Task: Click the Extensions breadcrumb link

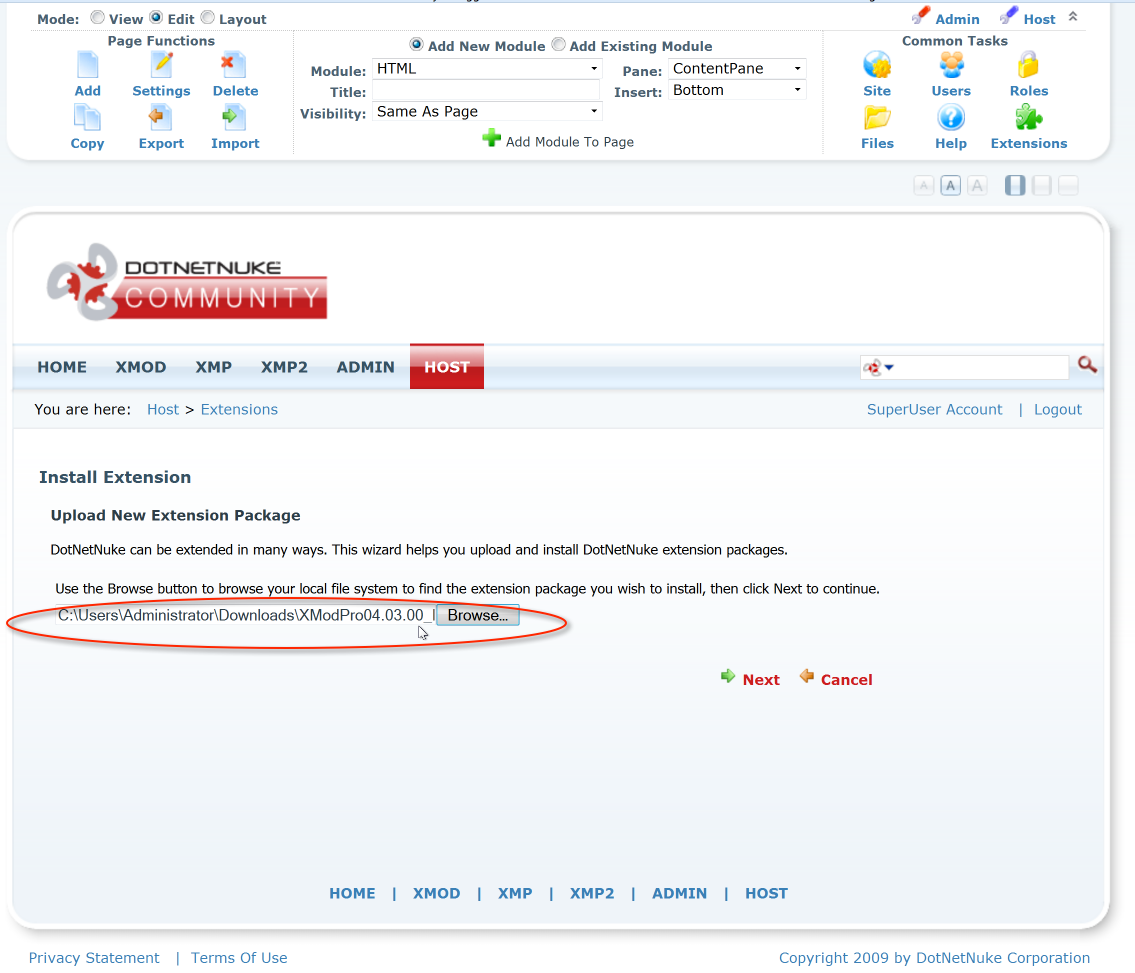Action: click(x=239, y=410)
